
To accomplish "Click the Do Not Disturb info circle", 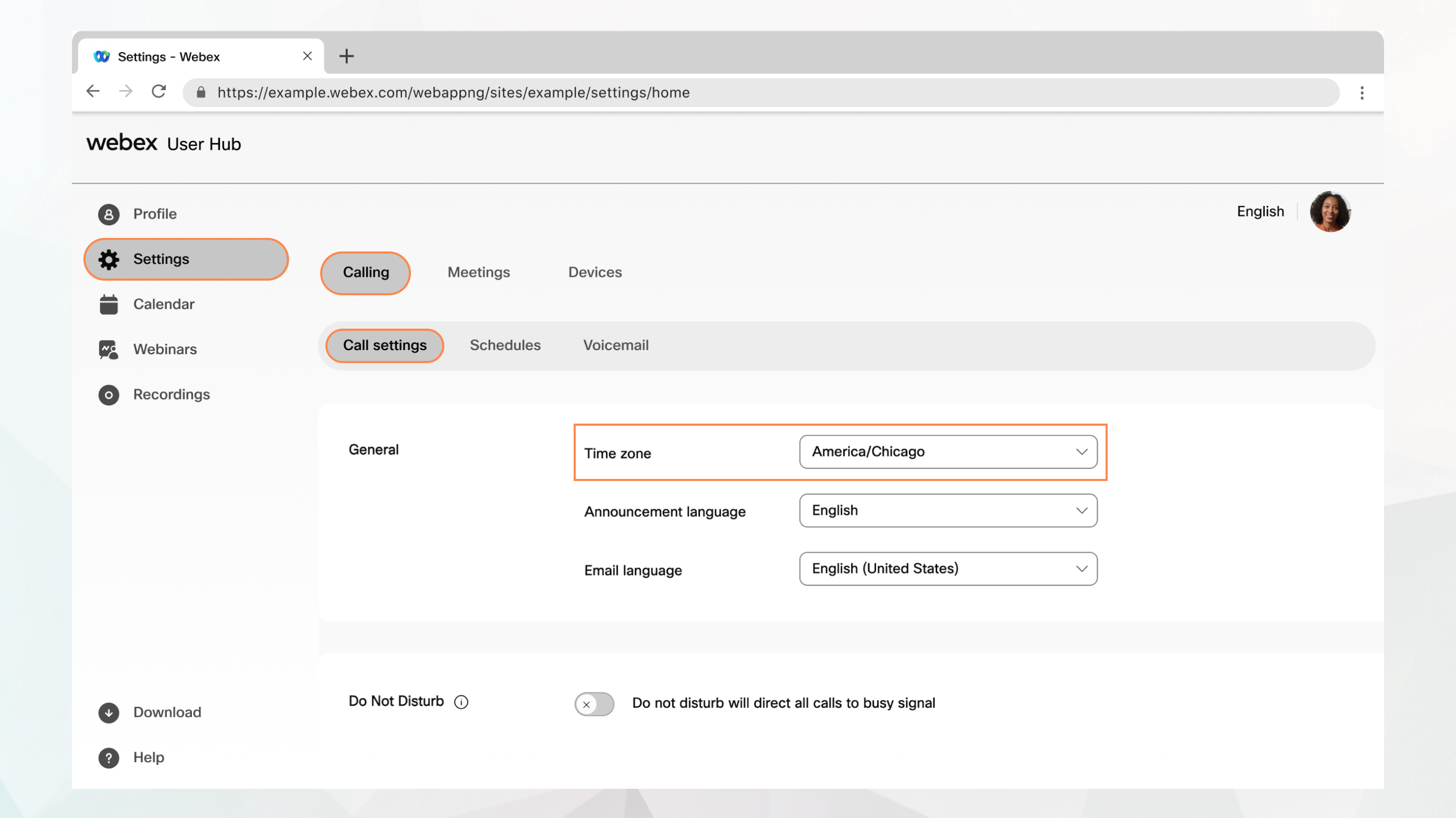I will (461, 701).
